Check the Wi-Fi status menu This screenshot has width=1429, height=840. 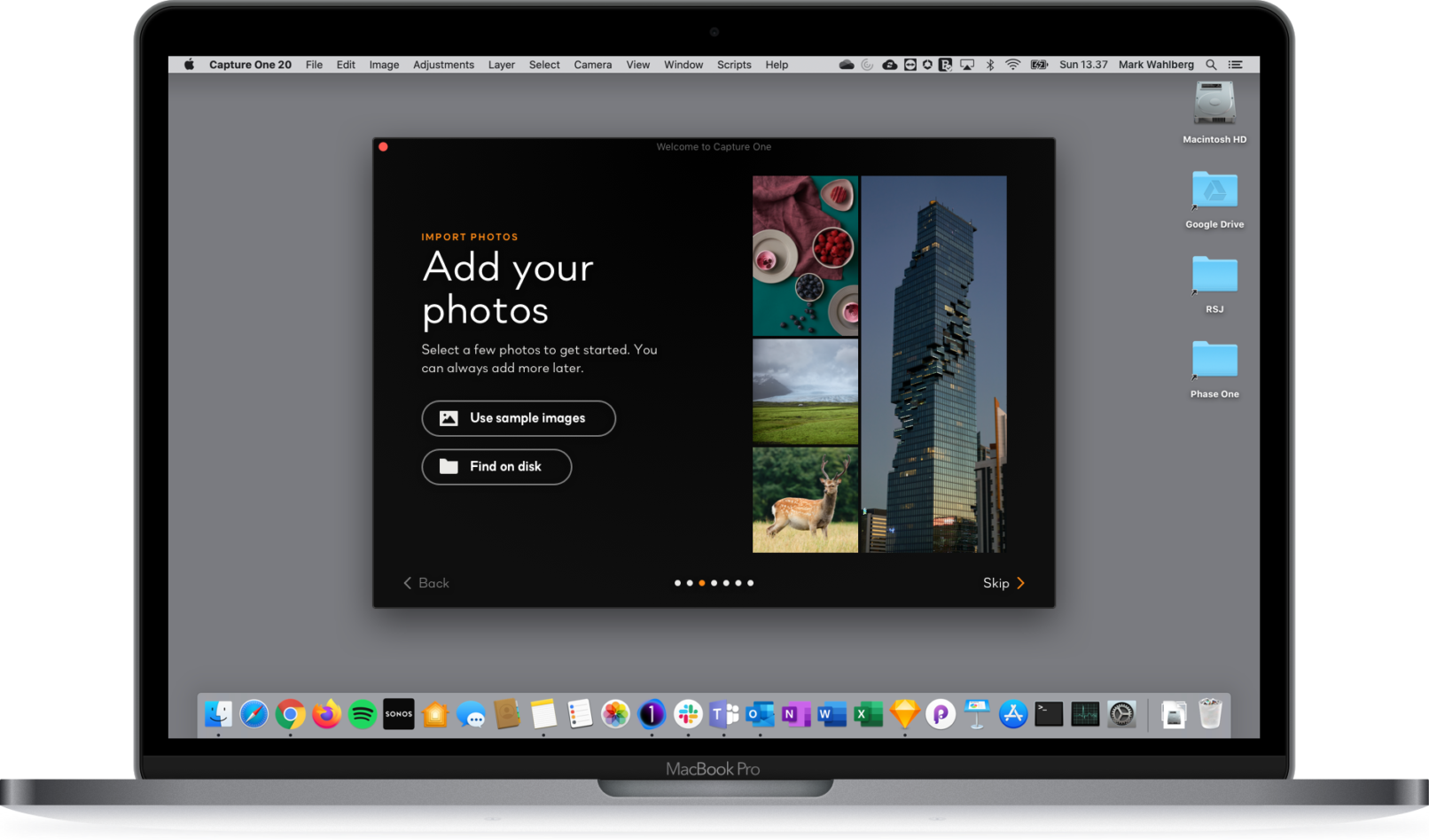[x=1011, y=64]
